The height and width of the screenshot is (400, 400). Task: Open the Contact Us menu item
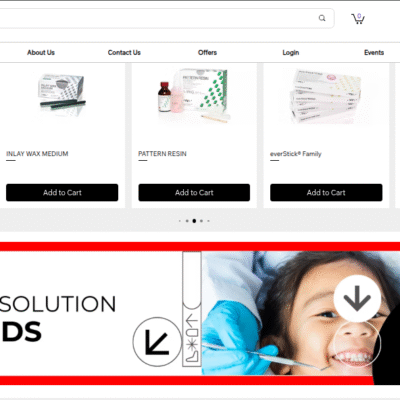pos(124,52)
